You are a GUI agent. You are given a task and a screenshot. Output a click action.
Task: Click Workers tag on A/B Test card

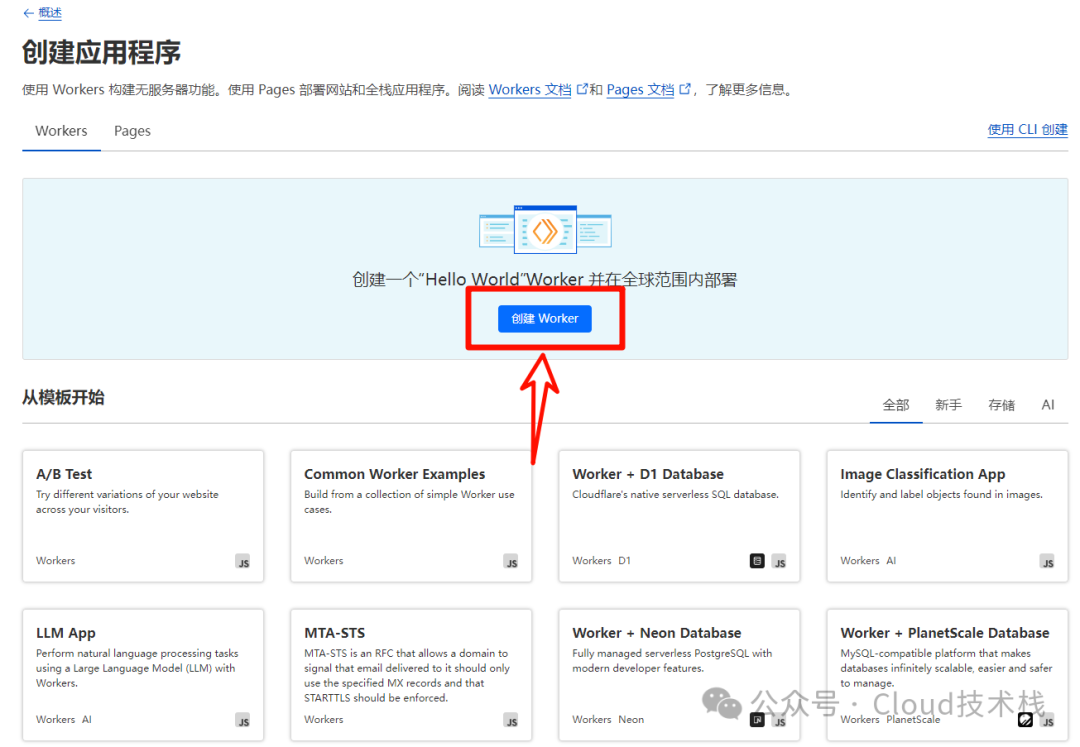pos(56,560)
